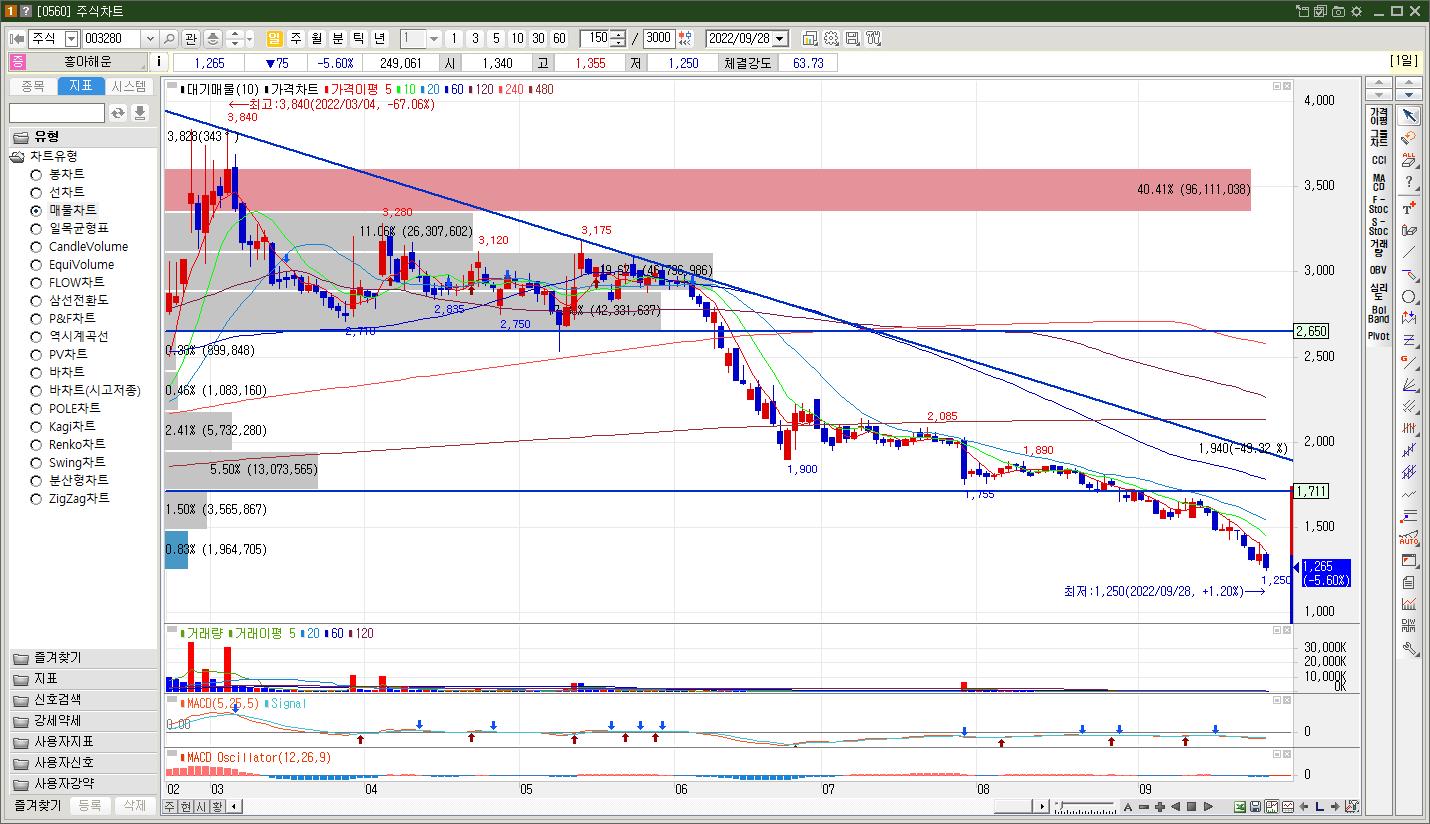Stop playback using the square stop control
This screenshot has height=824, width=1430.
[1191, 807]
